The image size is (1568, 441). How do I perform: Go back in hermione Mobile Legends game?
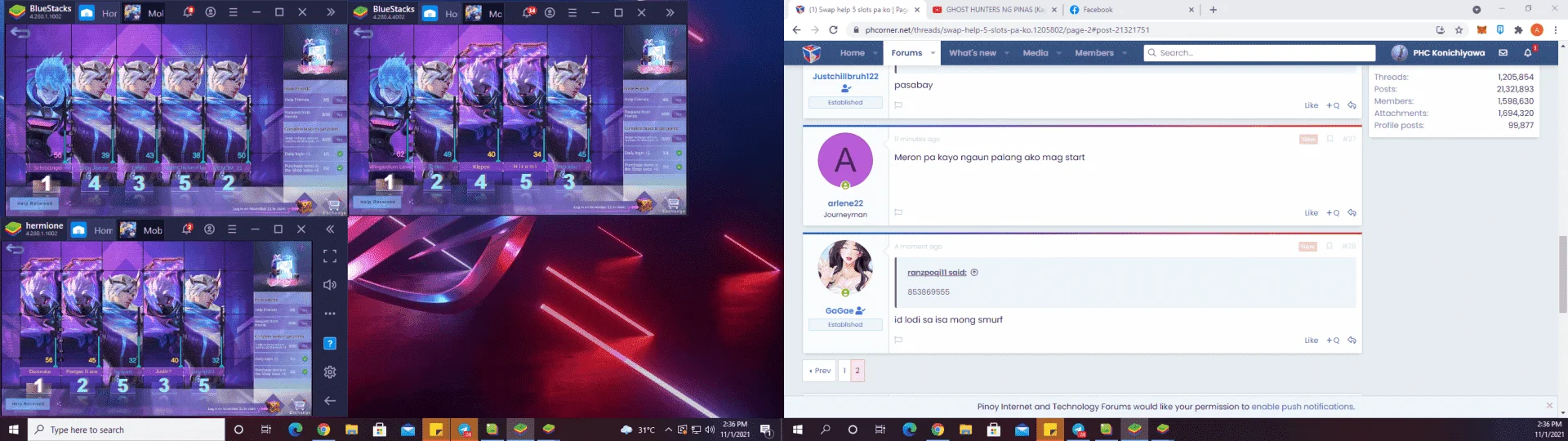click(15, 248)
